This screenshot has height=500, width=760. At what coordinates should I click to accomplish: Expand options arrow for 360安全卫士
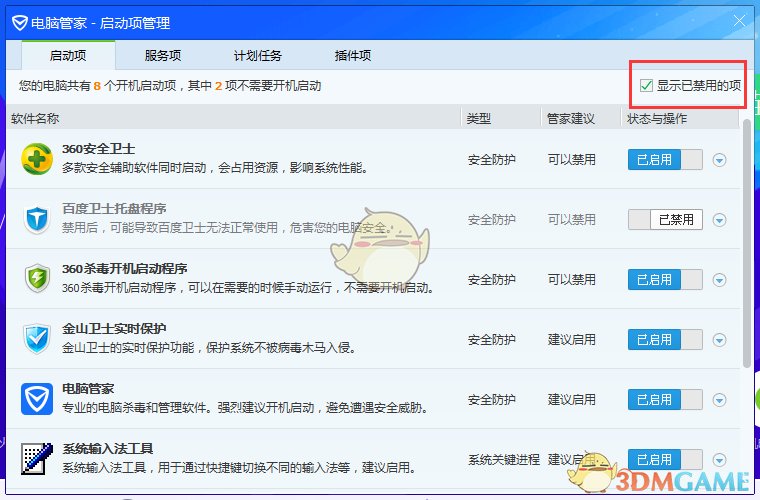click(x=719, y=160)
